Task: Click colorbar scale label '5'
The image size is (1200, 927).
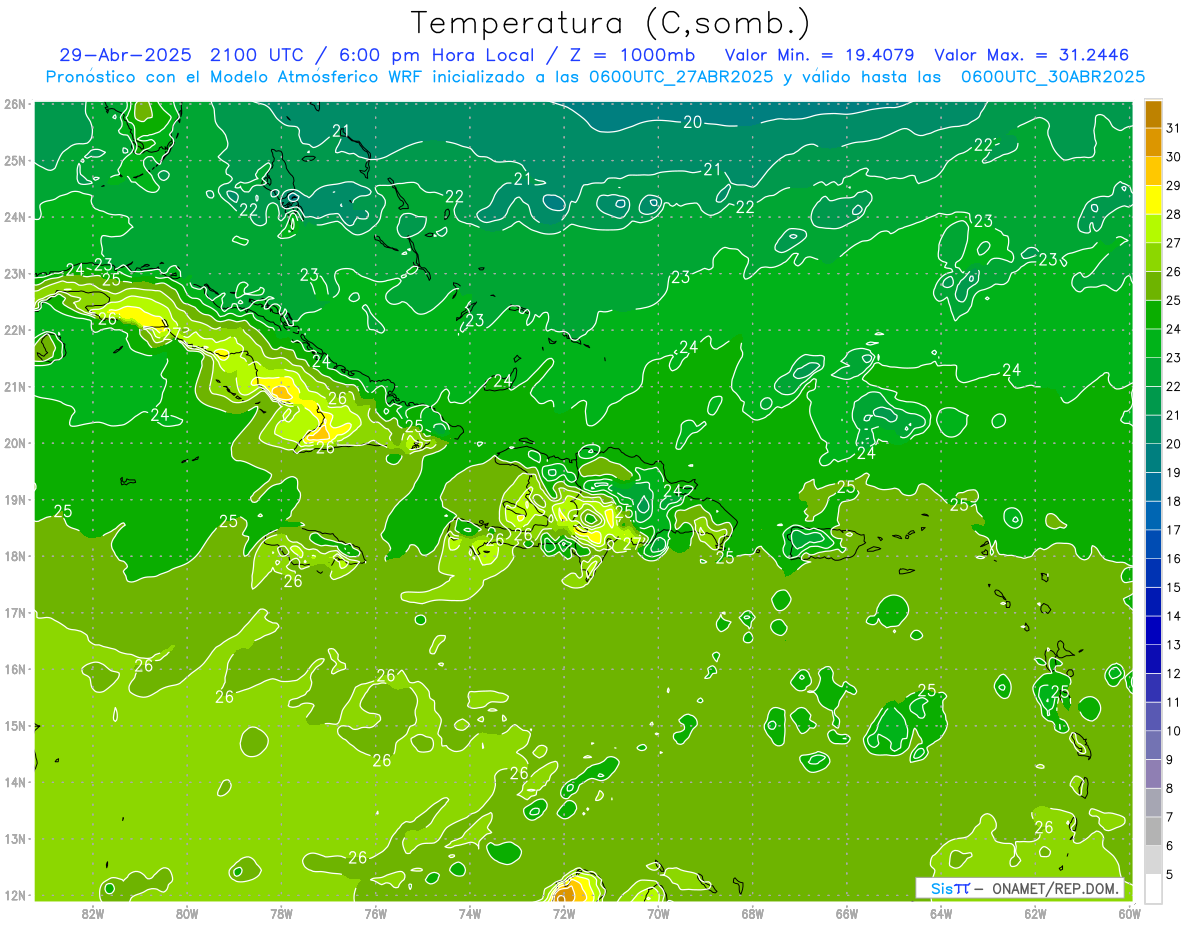Action: pos(1171,874)
